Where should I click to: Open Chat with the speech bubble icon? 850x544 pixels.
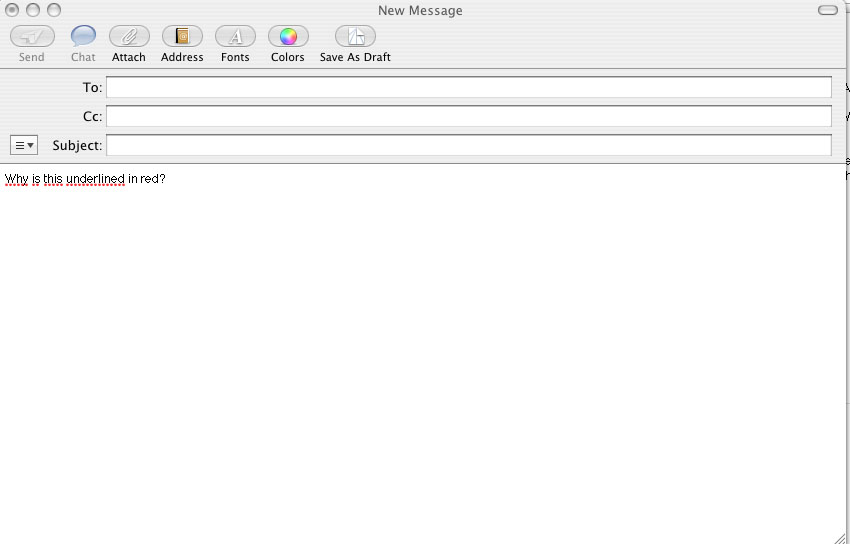point(83,36)
